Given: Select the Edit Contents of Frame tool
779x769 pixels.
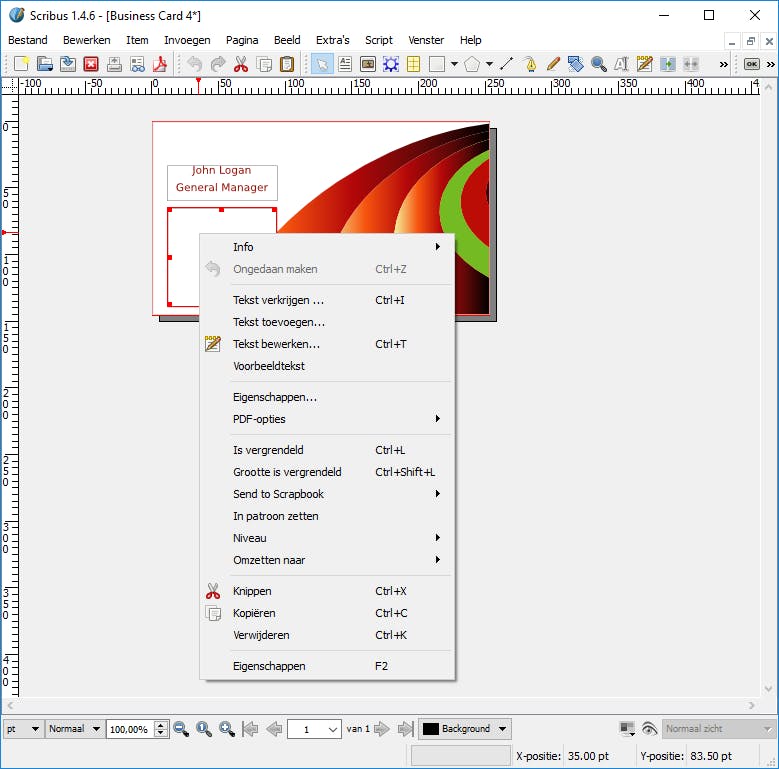Looking at the screenshot, I should point(622,64).
